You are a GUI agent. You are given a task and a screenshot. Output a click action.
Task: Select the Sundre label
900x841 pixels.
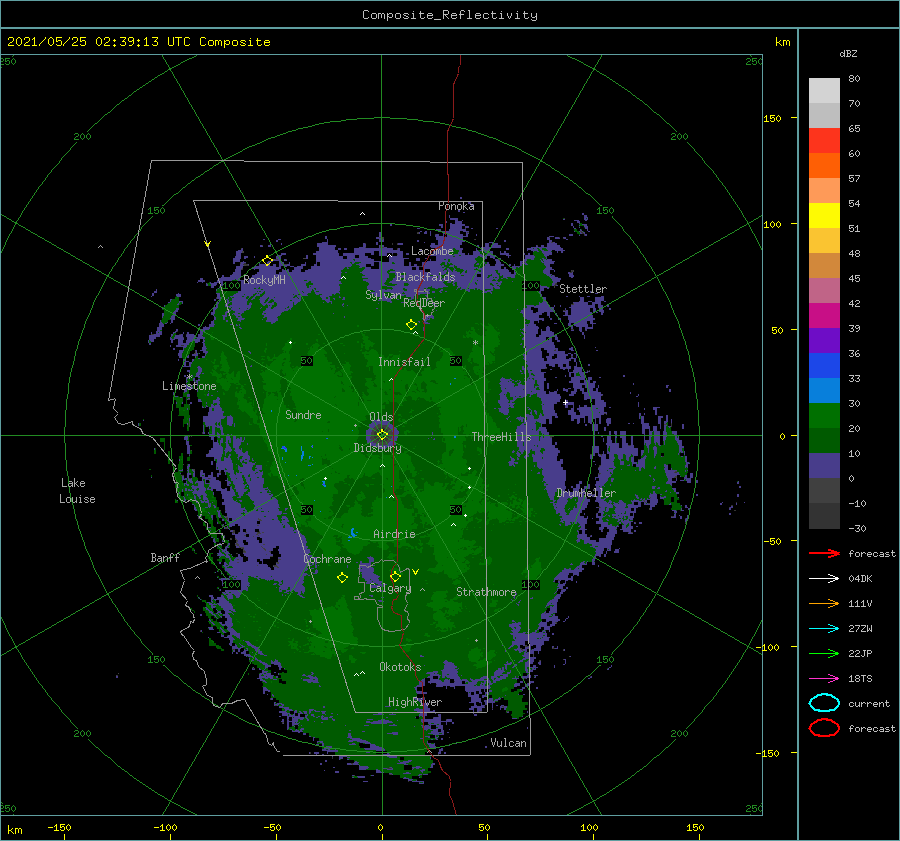pyautogui.click(x=303, y=414)
